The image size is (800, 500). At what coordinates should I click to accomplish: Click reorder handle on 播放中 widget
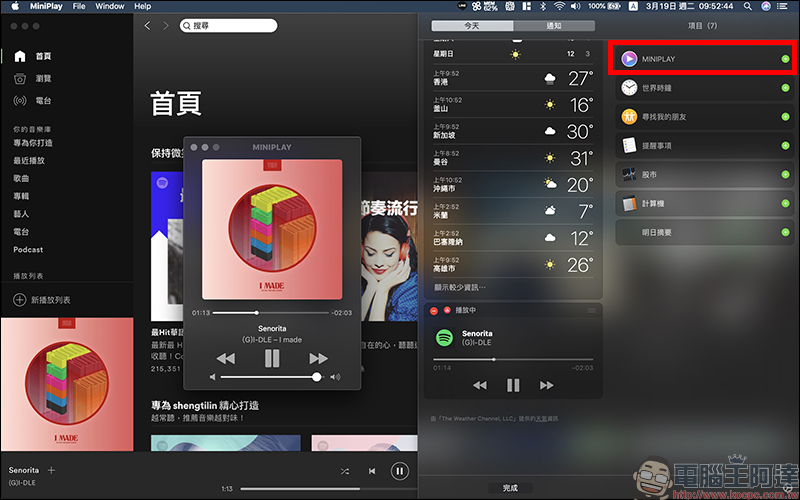pos(591,310)
